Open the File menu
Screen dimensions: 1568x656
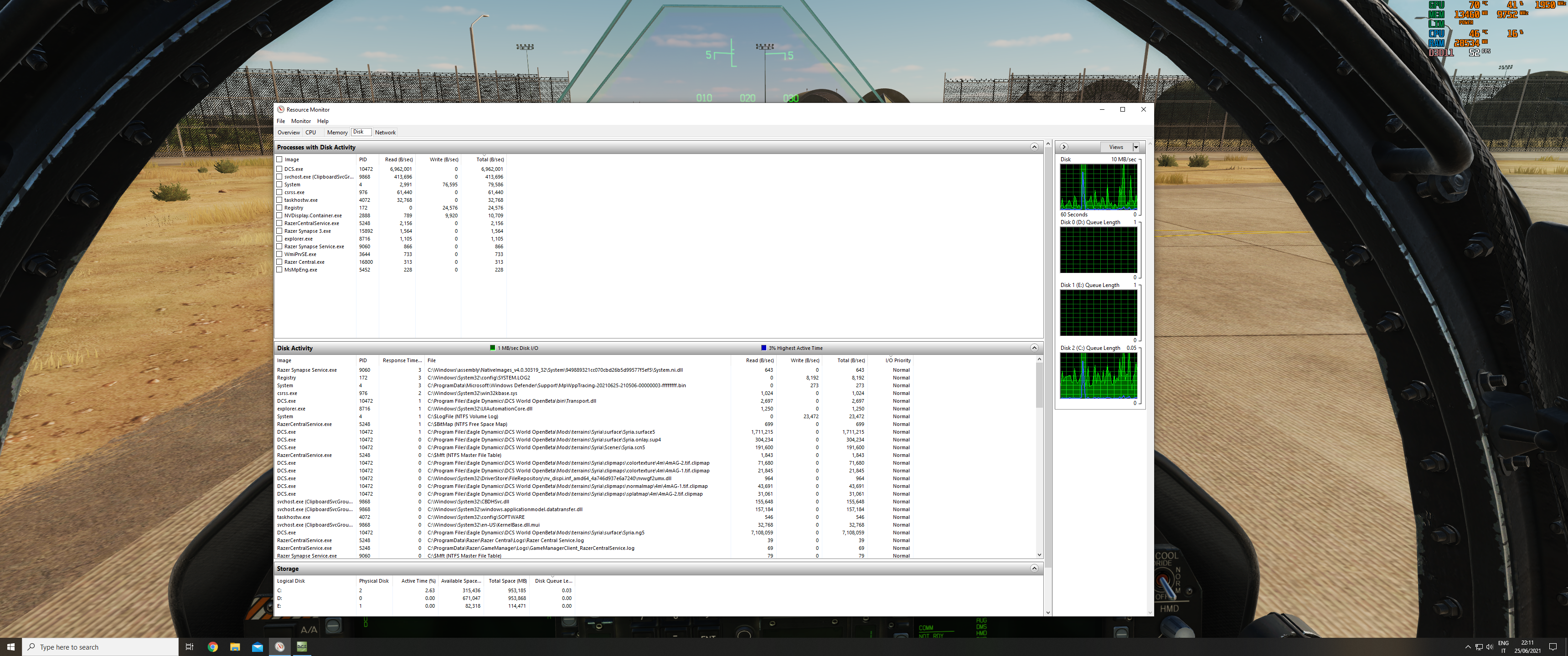281,121
